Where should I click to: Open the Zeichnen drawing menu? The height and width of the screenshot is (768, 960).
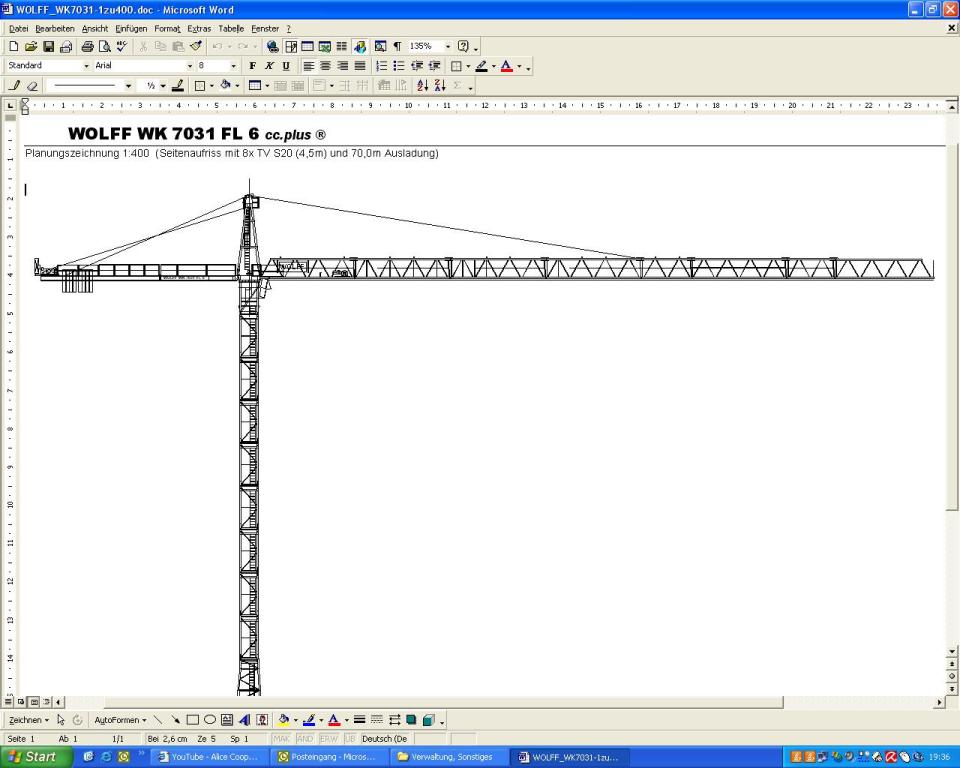tap(28, 720)
